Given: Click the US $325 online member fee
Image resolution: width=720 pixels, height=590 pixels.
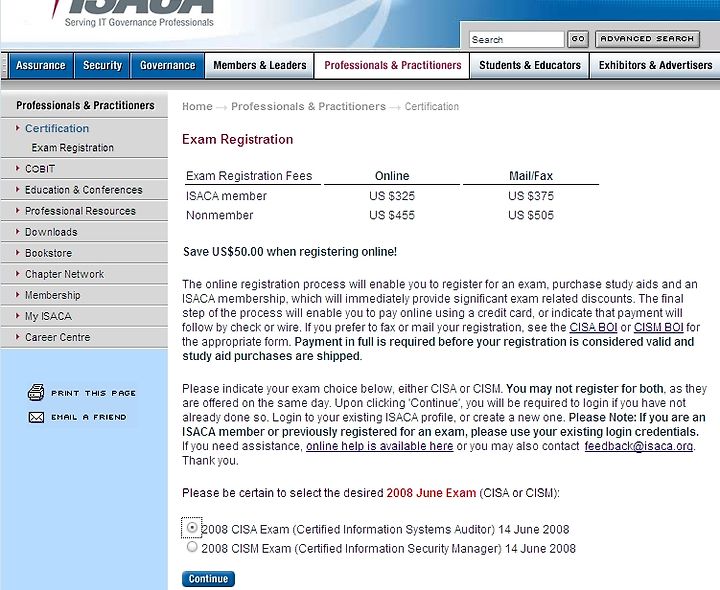Looking at the screenshot, I should (392, 196).
